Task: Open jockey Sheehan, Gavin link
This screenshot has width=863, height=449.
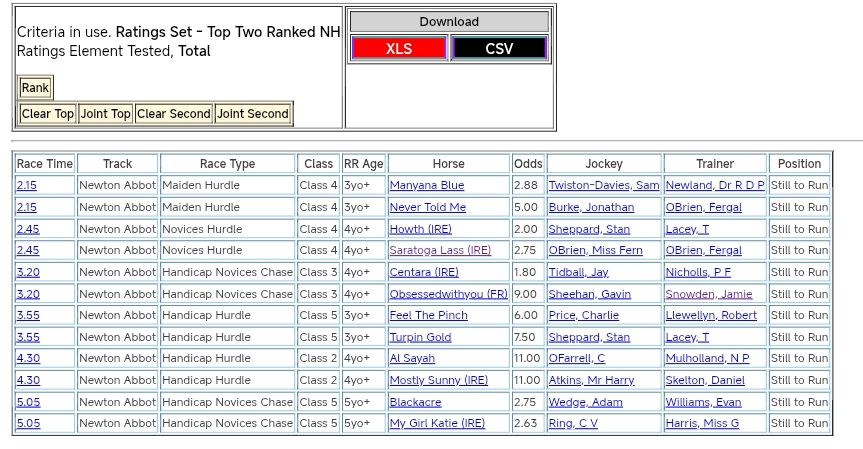Action: pos(589,294)
